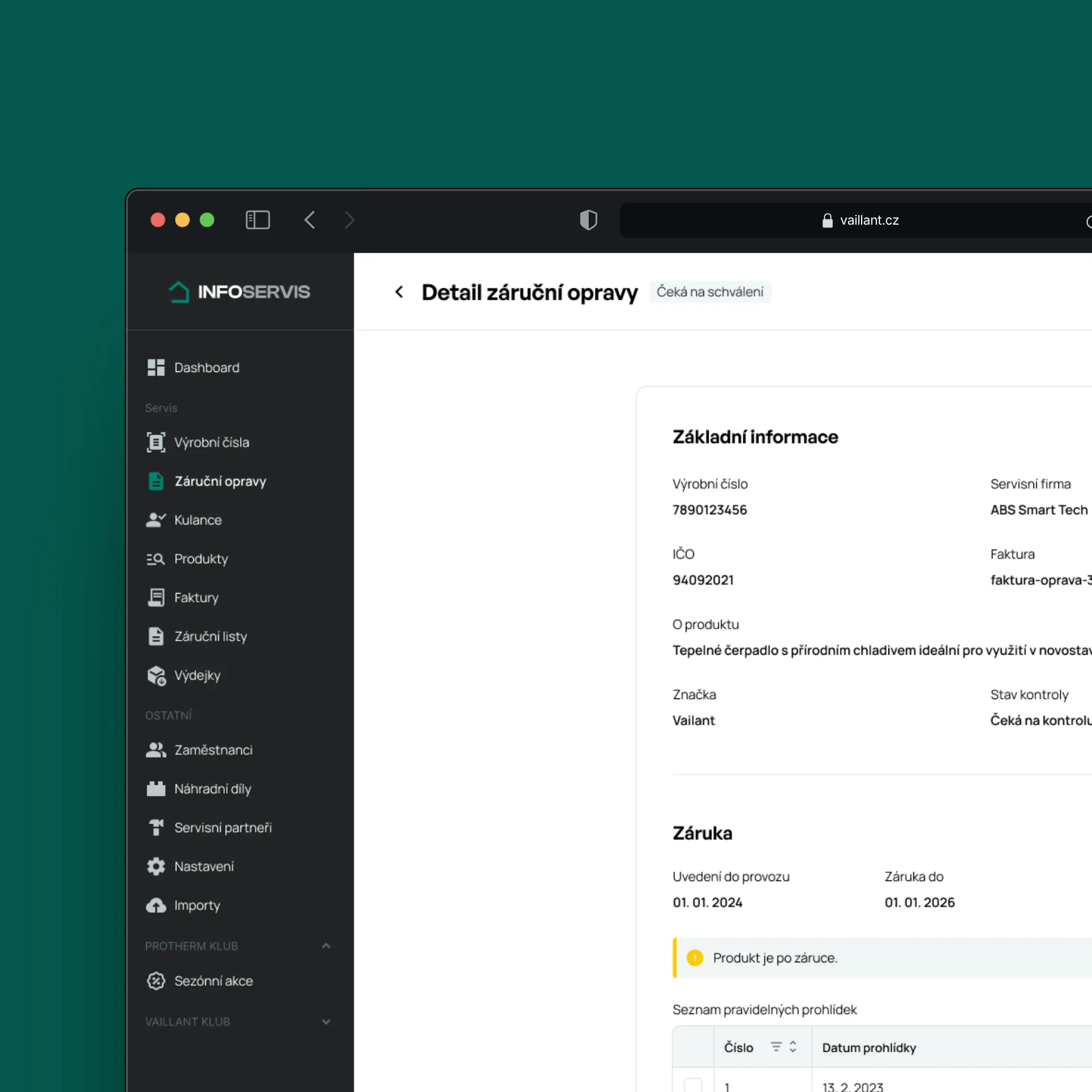
Task: Click the Produkty search-list icon
Action: tap(156, 559)
